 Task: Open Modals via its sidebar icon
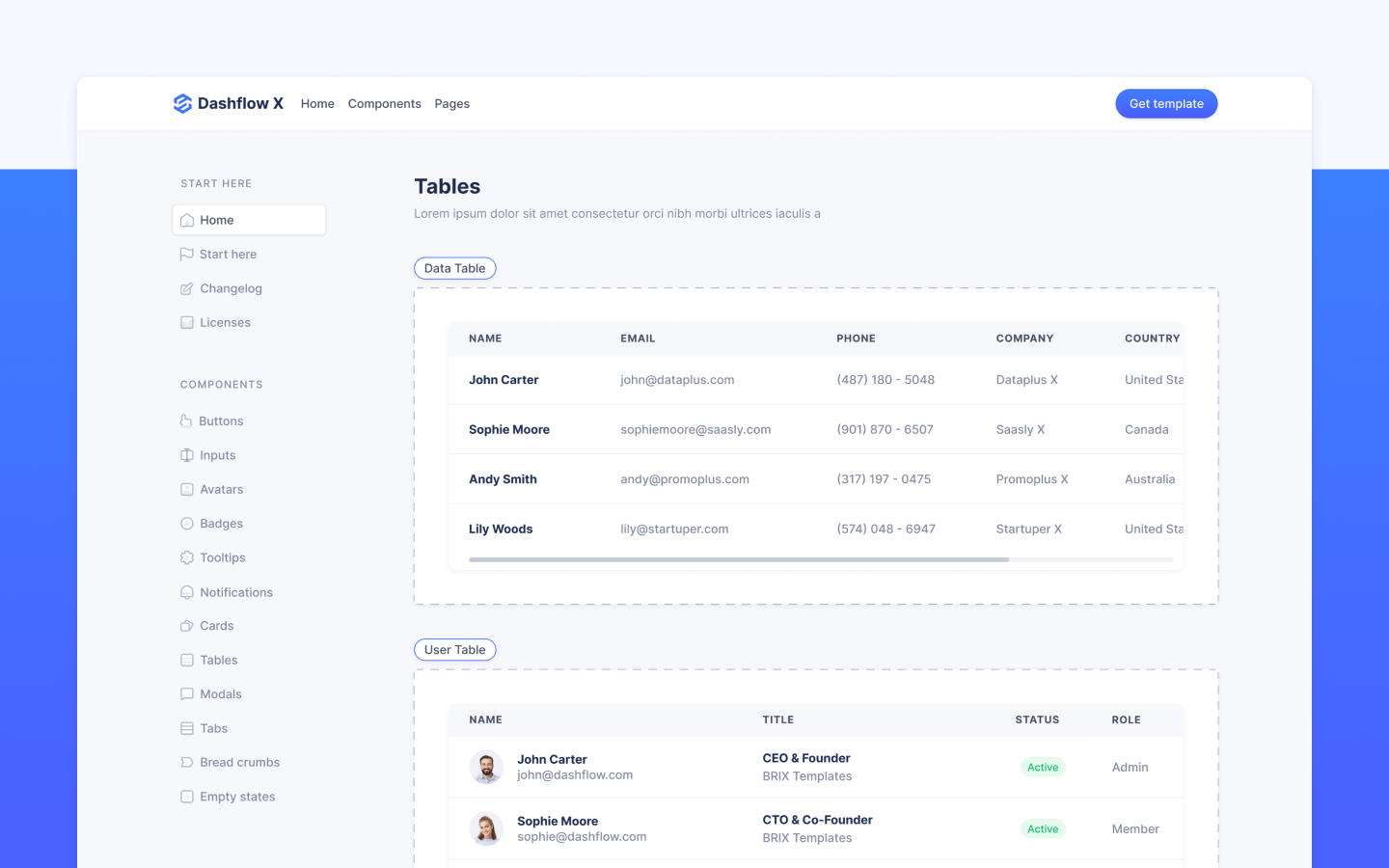click(x=186, y=693)
